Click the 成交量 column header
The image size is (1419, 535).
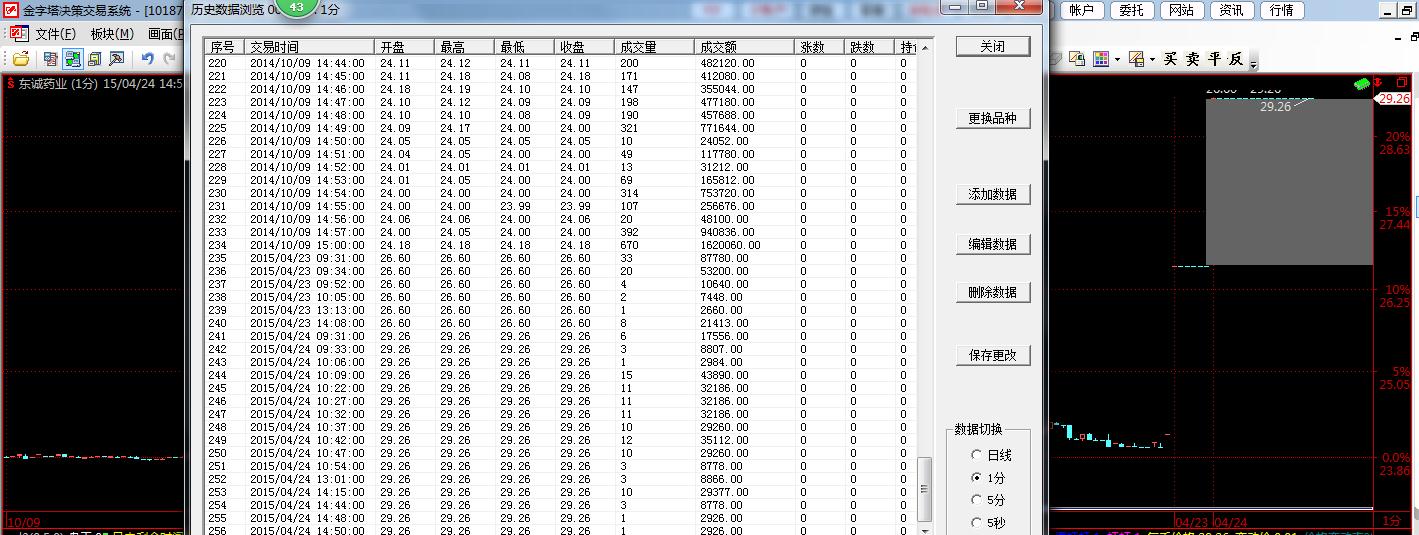point(654,47)
